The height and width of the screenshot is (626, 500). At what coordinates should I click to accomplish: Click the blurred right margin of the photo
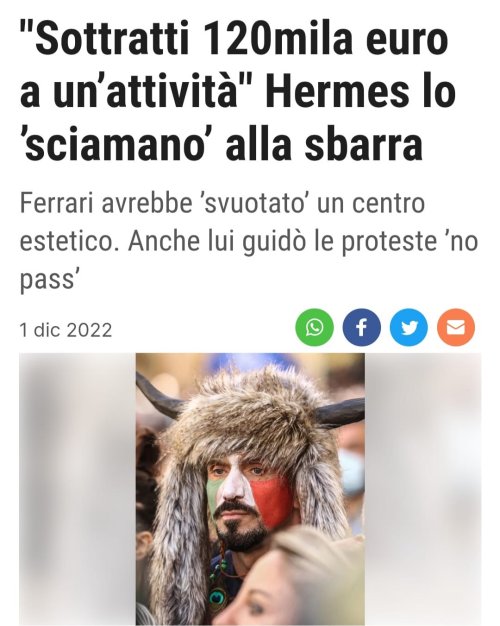pyautogui.click(x=423, y=489)
